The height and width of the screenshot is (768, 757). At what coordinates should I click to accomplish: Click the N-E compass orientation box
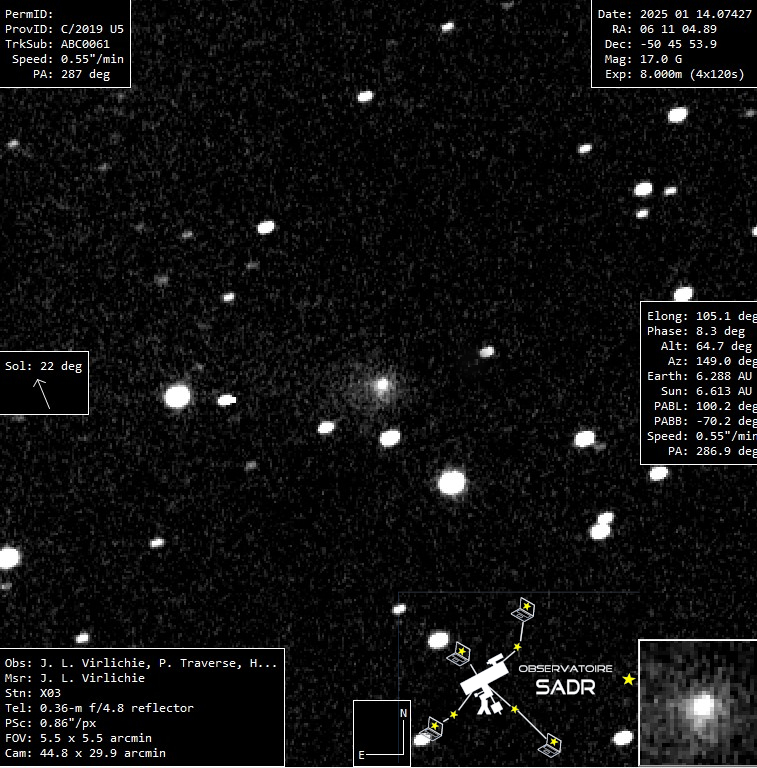(382, 733)
